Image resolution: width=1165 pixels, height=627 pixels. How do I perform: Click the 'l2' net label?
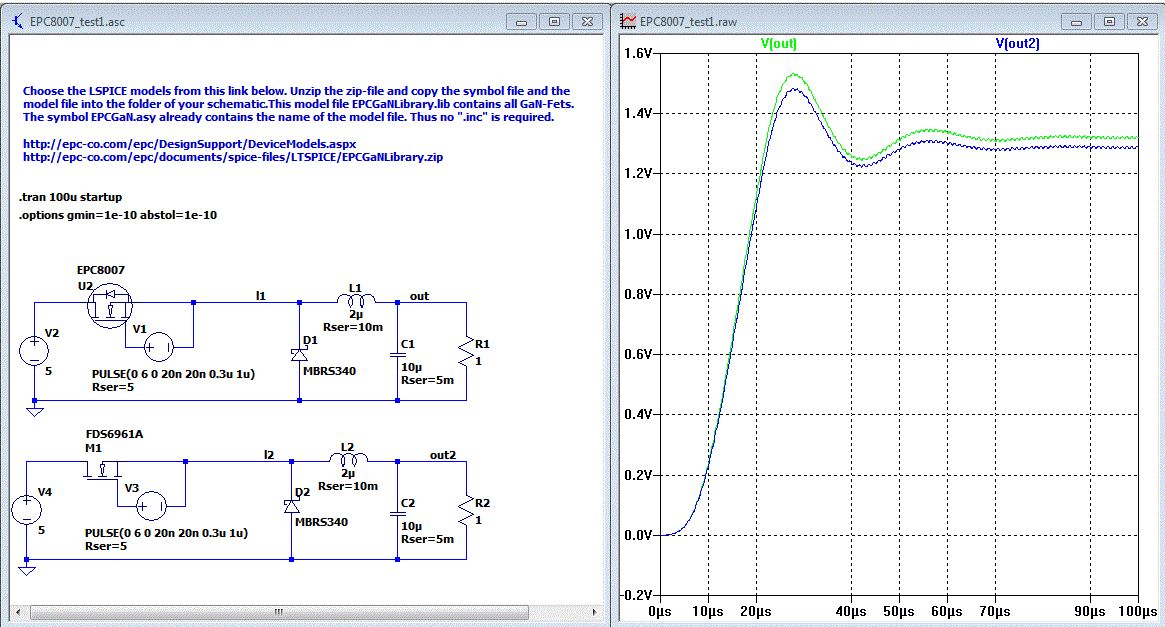269,455
